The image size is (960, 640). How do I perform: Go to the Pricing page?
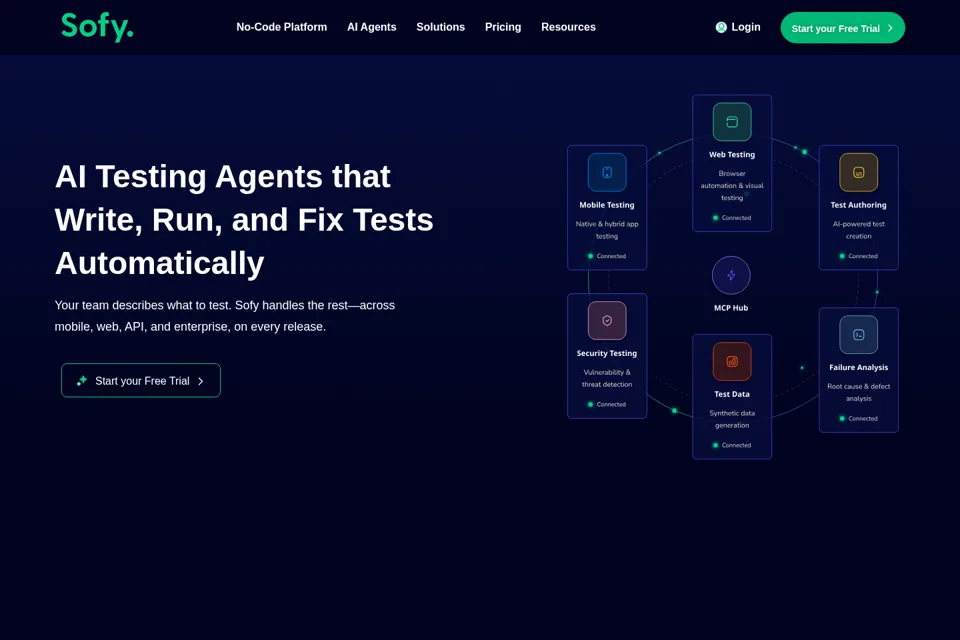[503, 27]
